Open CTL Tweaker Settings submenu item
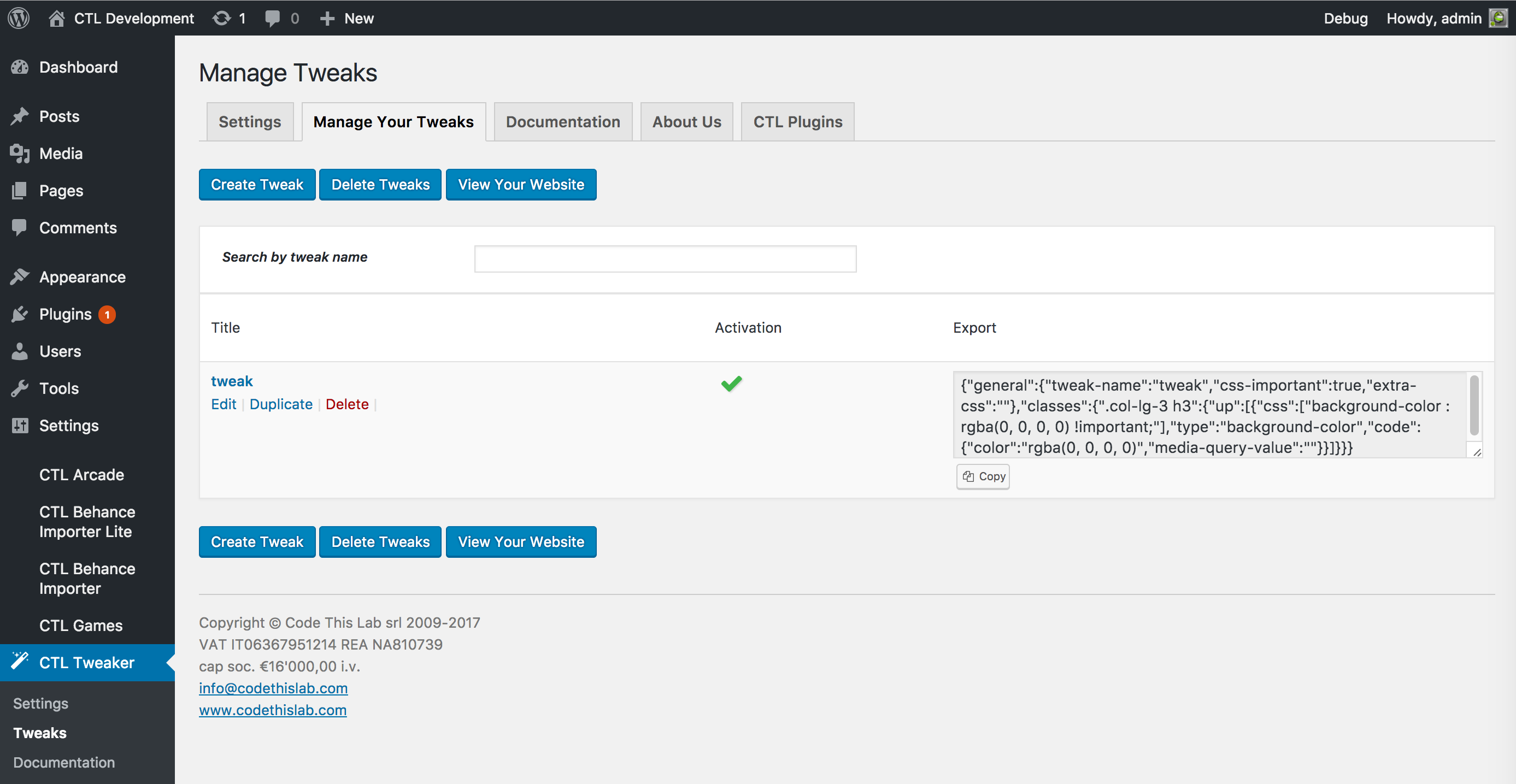This screenshot has height=784, width=1516. pyautogui.click(x=40, y=704)
